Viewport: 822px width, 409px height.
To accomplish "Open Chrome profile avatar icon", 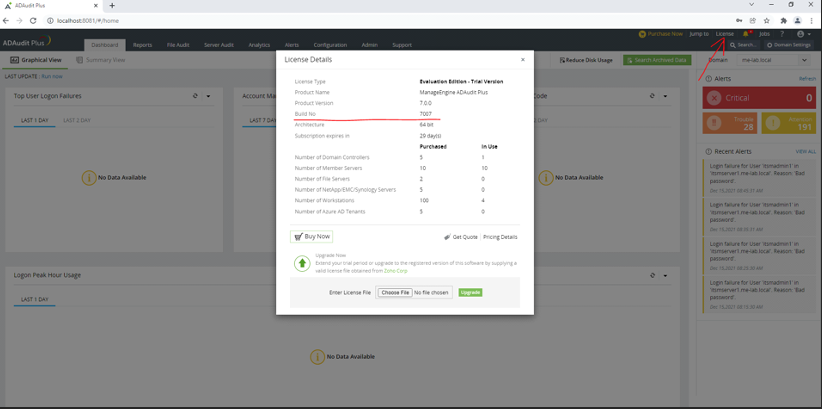I will (797, 20).
